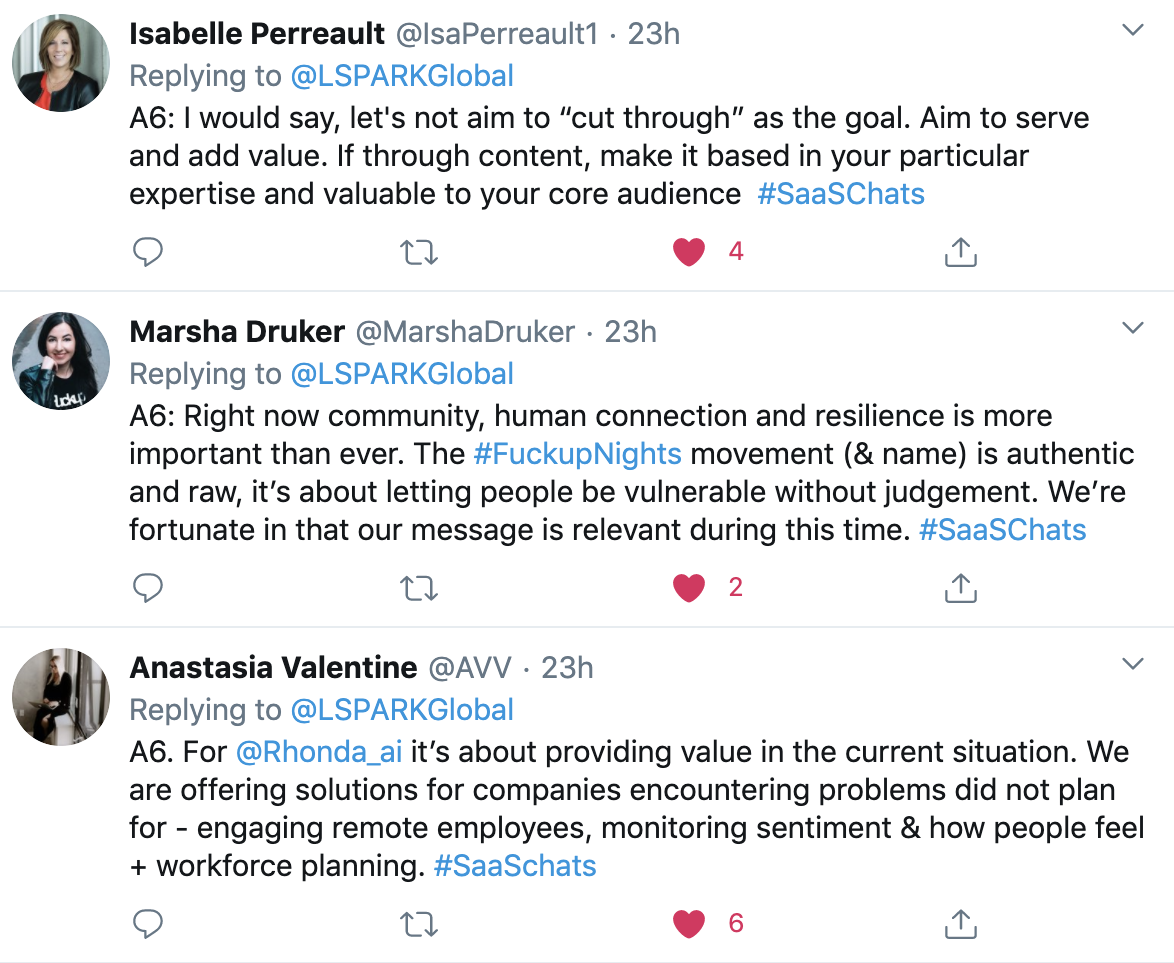Share Marsha Druker's tweet
This screenshot has height=963, width=1174.
click(961, 588)
